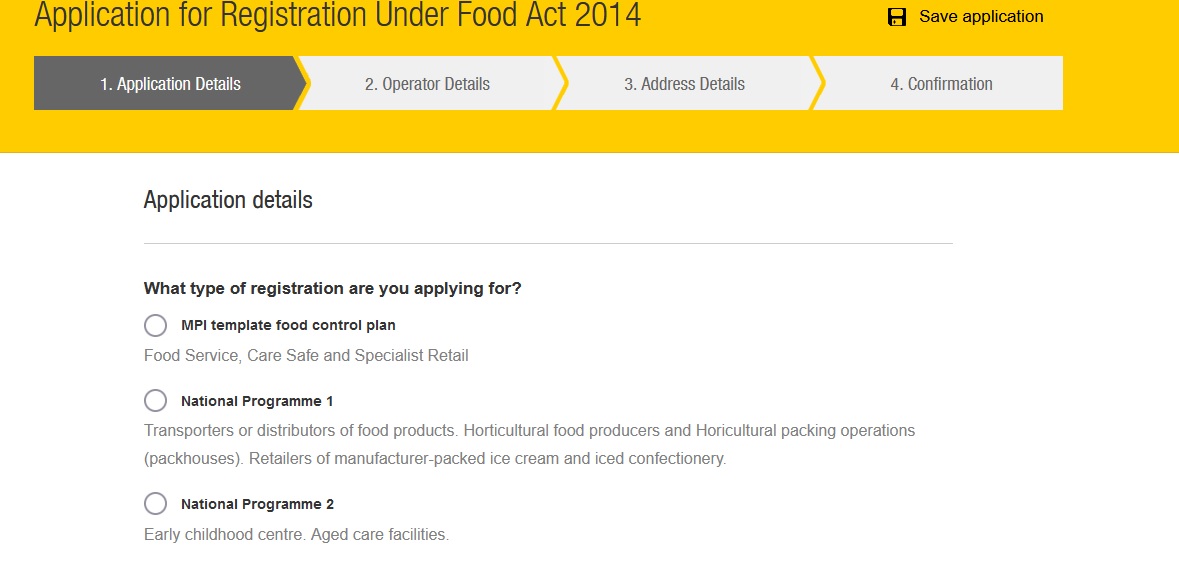Click the Food Service, Care Safe description

pyautogui.click(x=306, y=355)
